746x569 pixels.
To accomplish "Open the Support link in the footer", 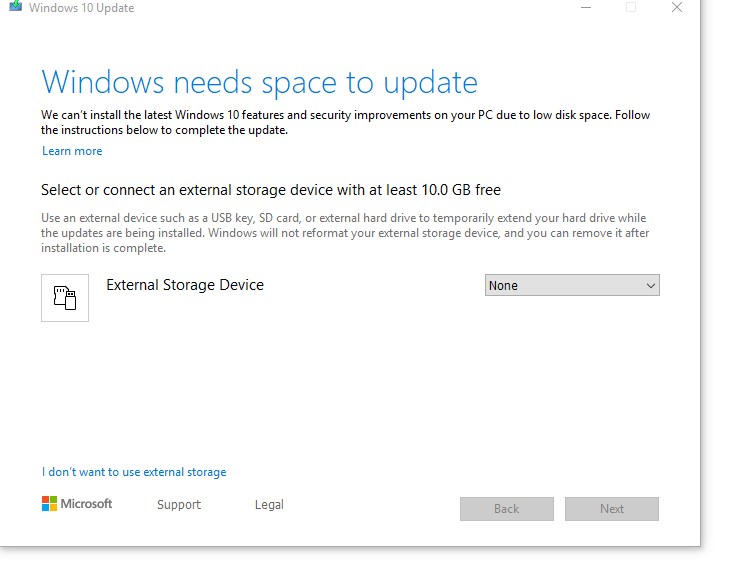I will point(179,505).
